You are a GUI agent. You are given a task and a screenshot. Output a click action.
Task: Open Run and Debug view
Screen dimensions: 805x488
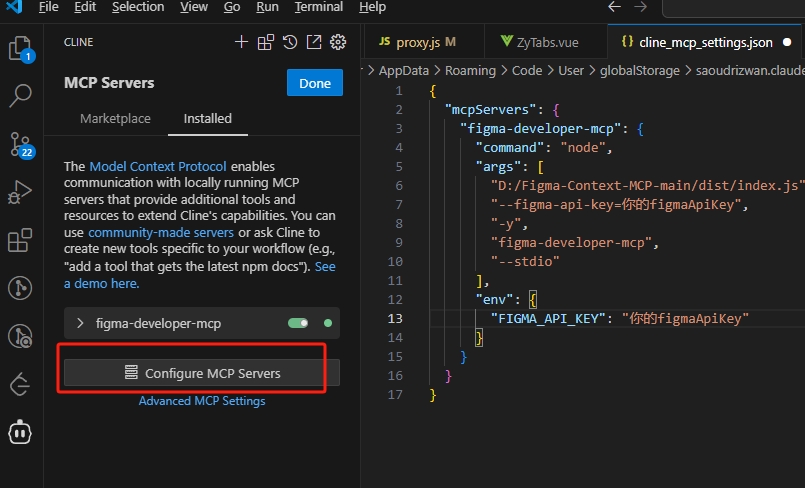[x=21, y=192]
